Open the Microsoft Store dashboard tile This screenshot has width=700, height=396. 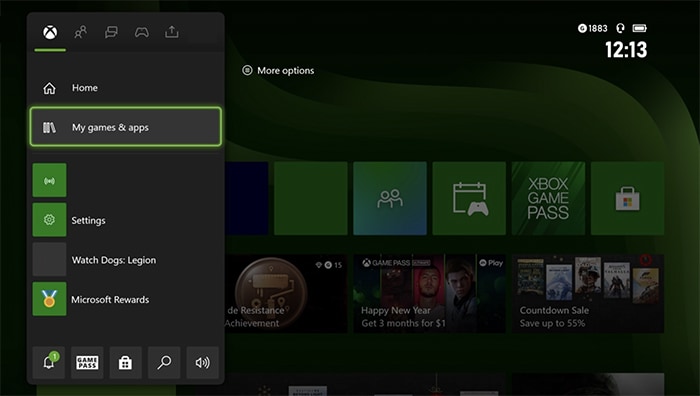627,198
